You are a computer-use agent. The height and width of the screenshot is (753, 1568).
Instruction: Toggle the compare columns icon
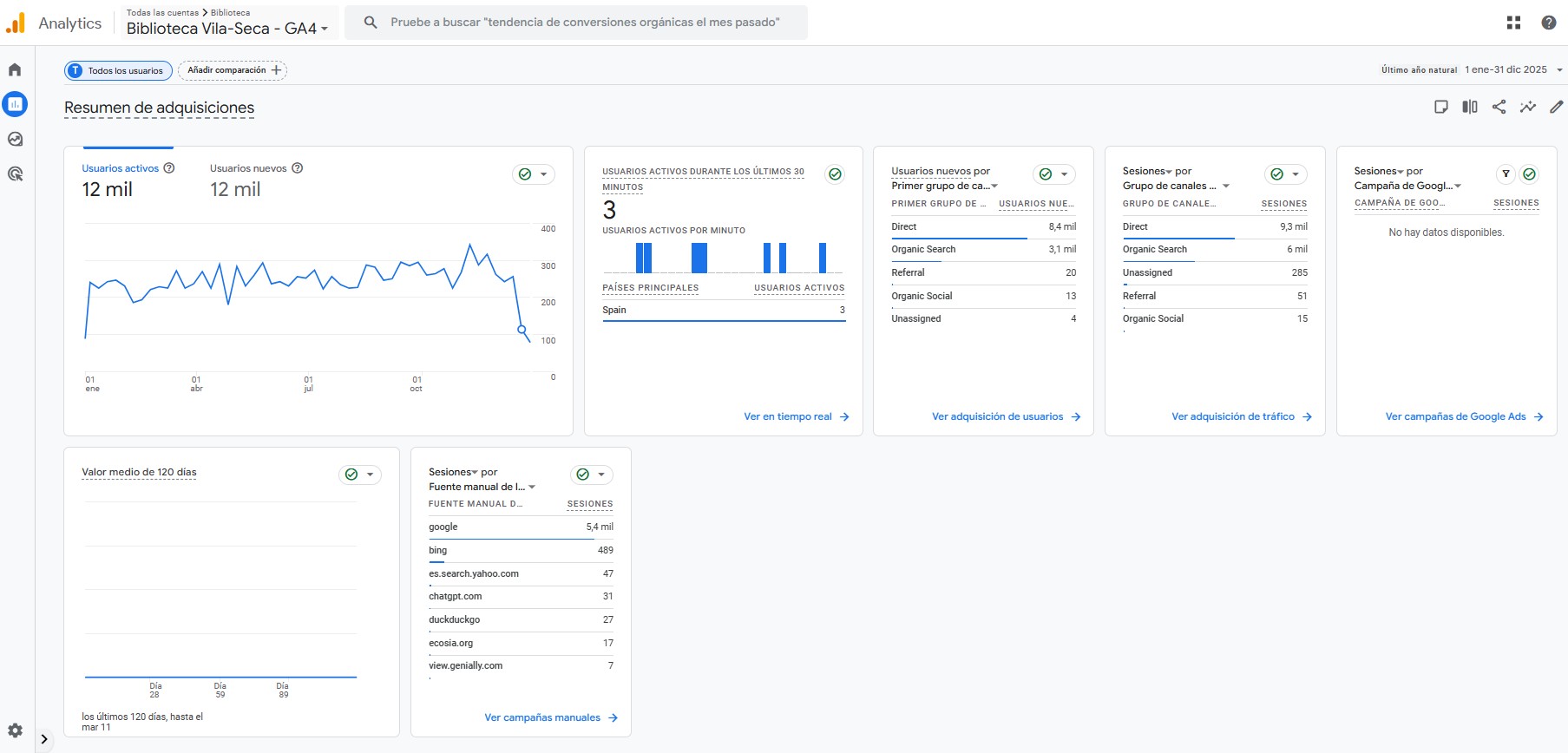pyautogui.click(x=1469, y=107)
